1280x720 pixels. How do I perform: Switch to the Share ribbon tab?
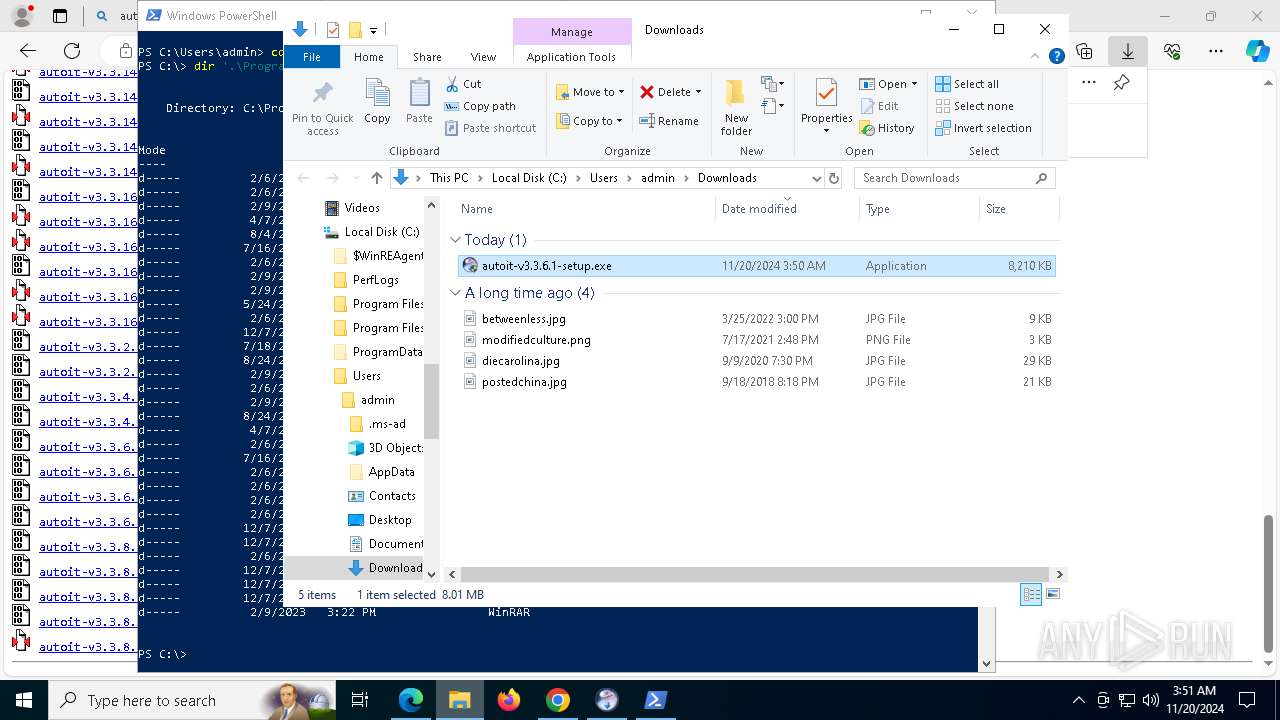[427, 57]
